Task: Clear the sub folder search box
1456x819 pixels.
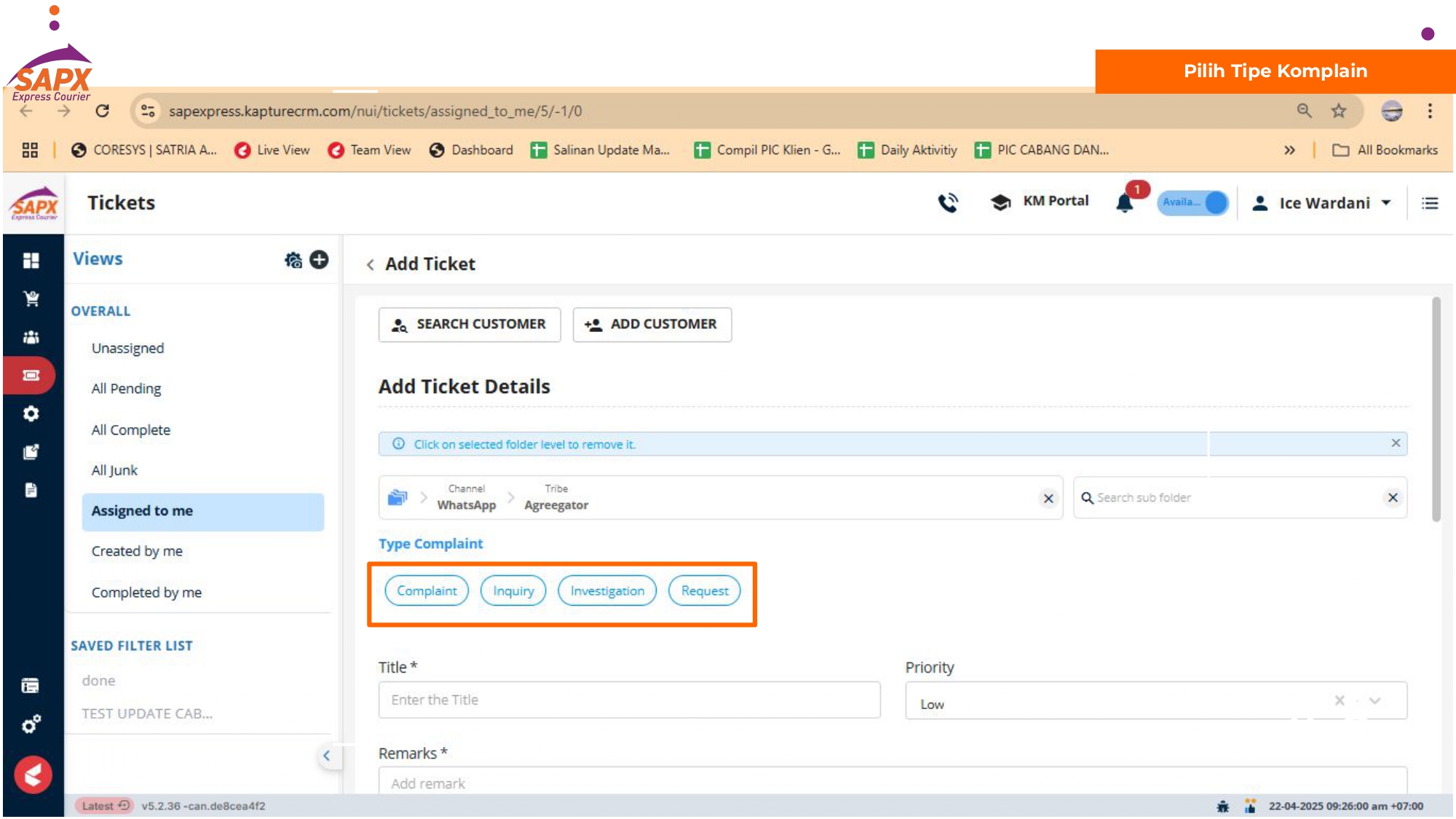Action: coord(1393,498)
